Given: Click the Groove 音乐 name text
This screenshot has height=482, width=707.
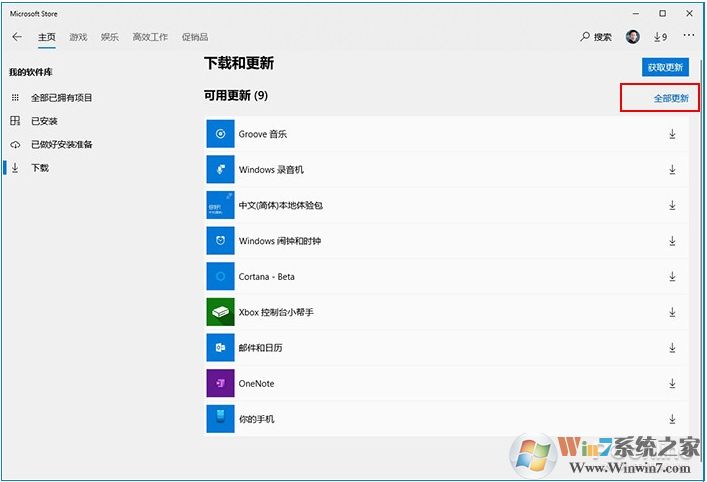Looking at the screenshot, I should (x=263, y=134).
